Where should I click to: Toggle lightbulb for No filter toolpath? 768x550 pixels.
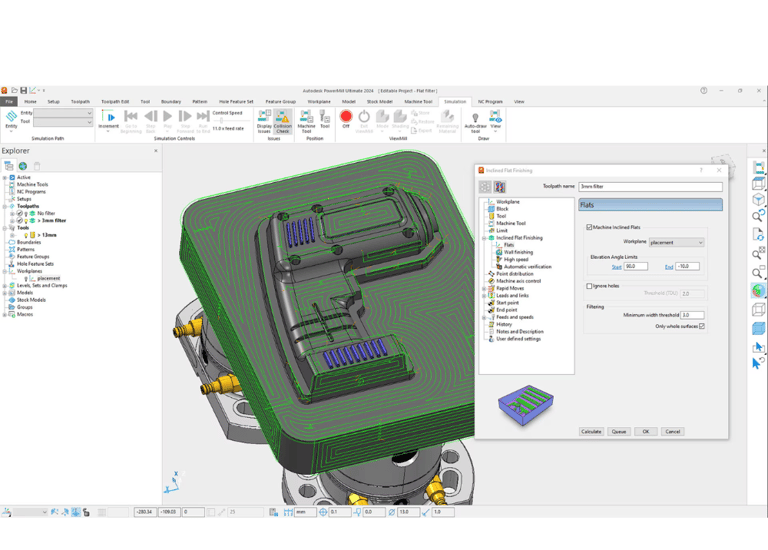[26, 214]
